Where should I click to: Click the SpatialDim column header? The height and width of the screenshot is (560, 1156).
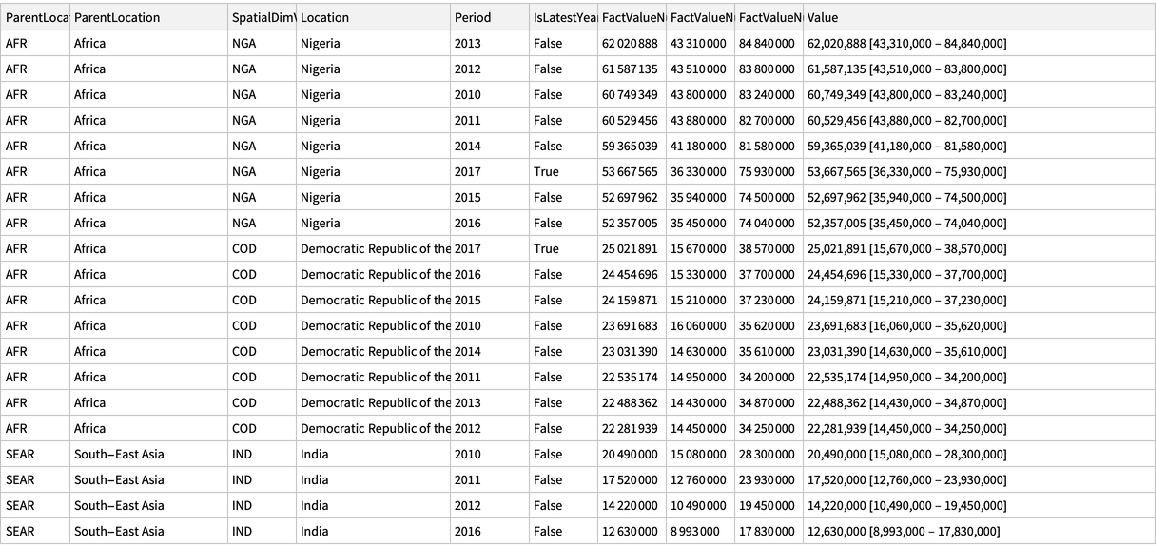point(262,18)
